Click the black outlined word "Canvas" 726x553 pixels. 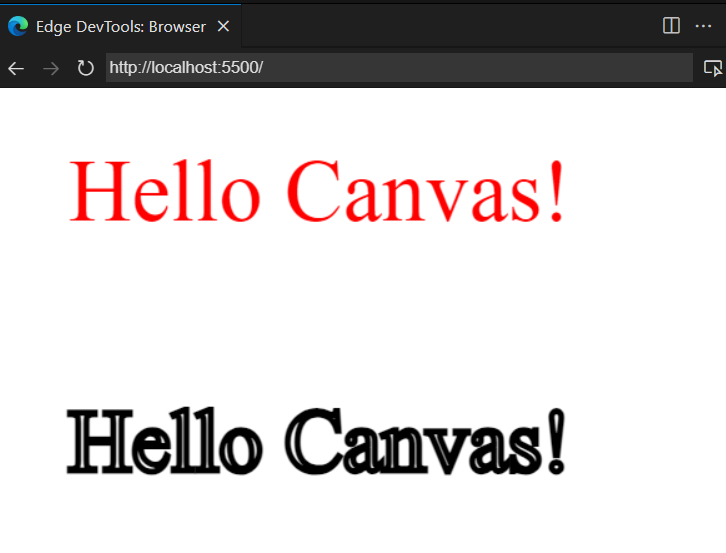coord(412,442)
